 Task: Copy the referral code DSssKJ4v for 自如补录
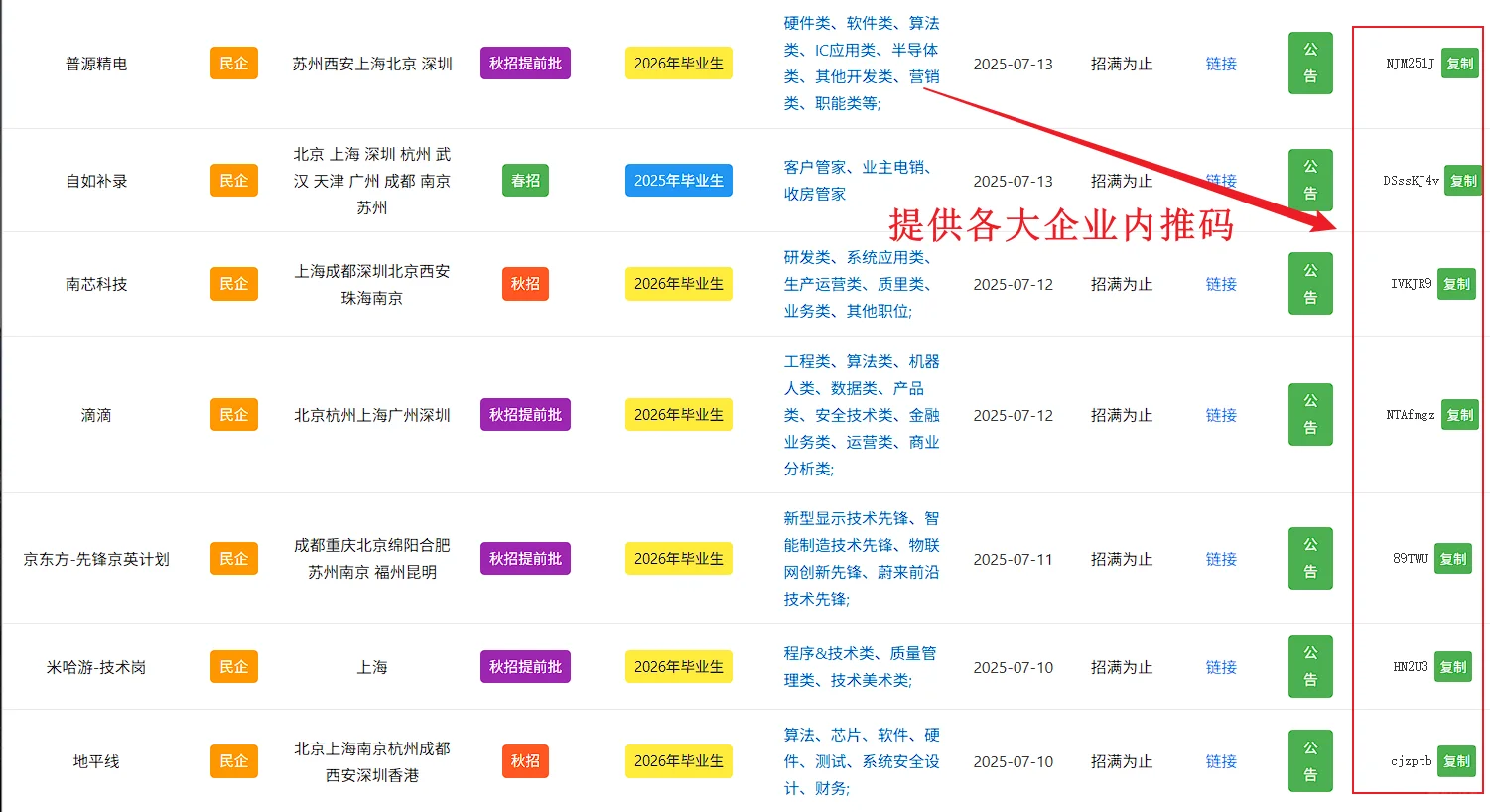pyautogui.click(x=1463, y=181)
